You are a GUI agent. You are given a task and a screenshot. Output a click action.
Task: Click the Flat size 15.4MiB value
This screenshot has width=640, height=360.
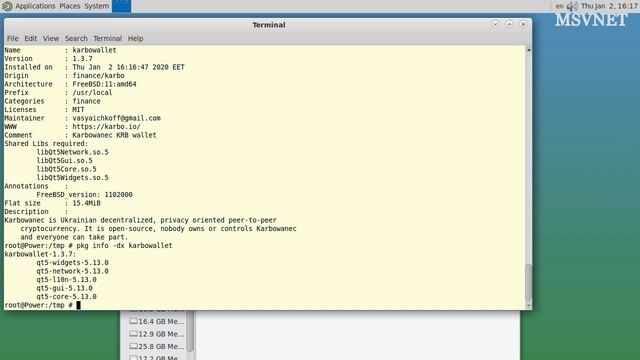tap(86, 203)
